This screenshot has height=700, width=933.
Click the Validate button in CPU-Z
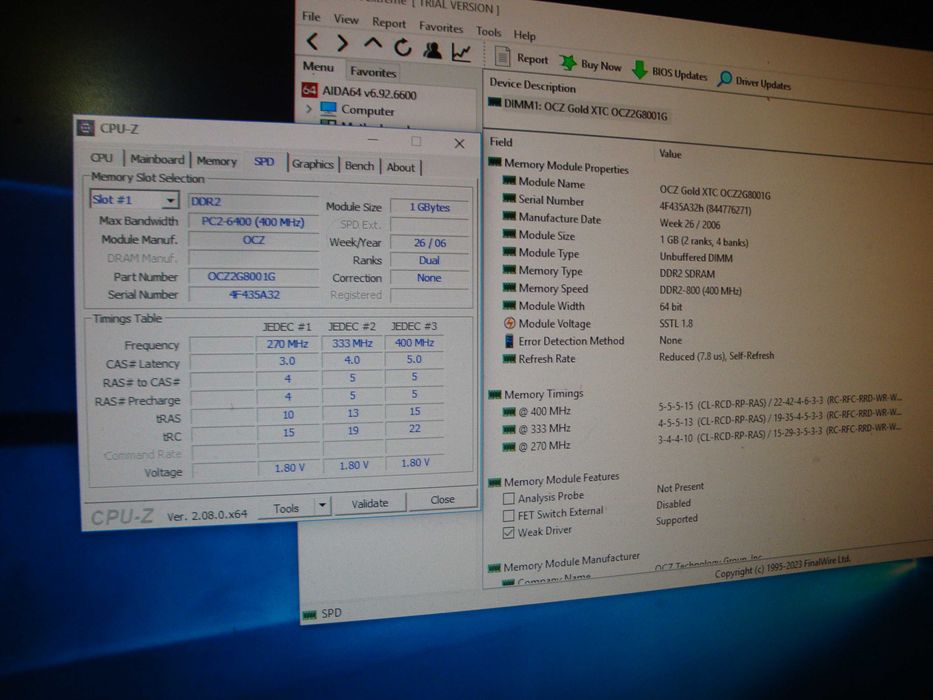[370, 503]
